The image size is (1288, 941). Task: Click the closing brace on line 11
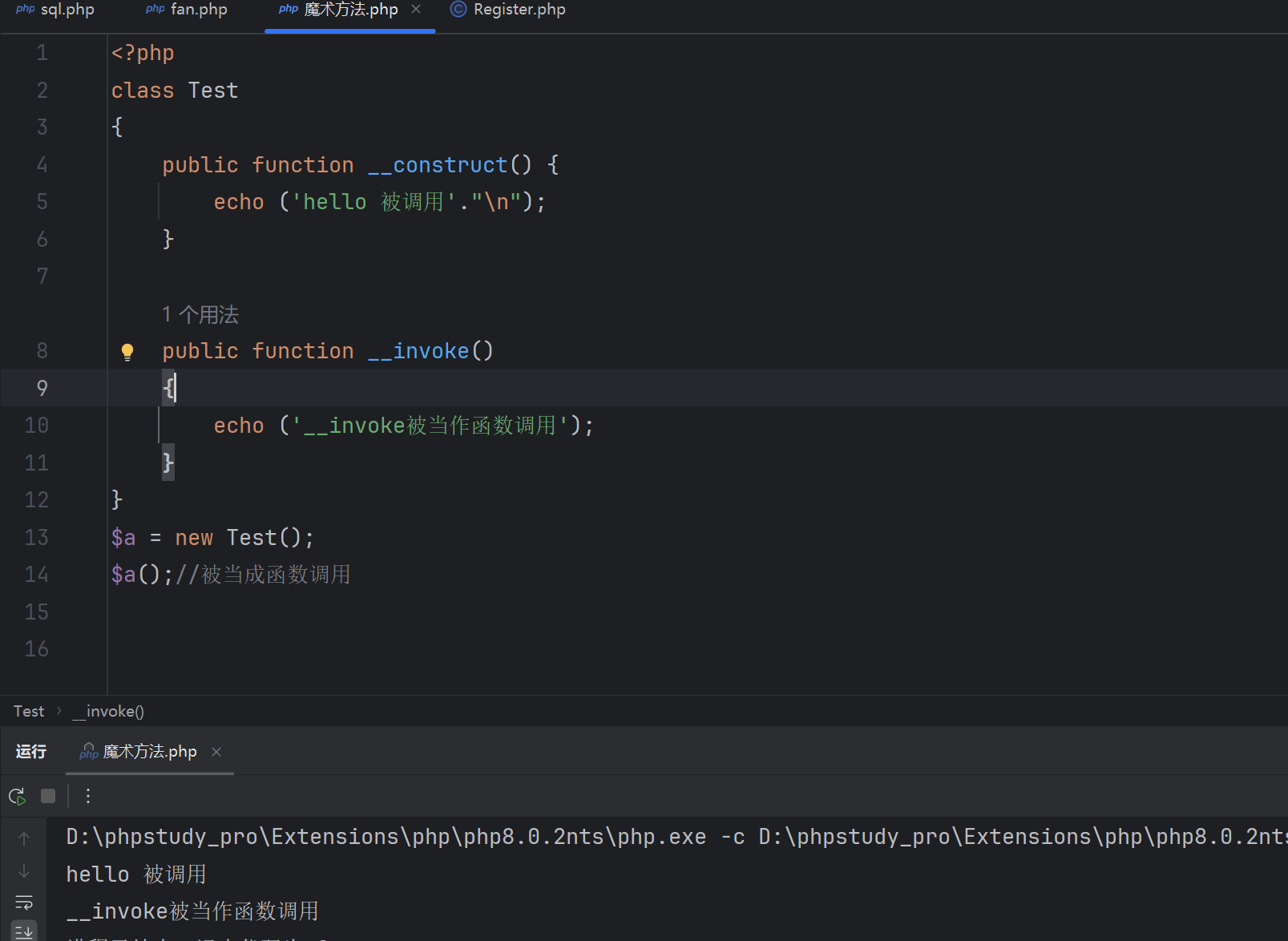pyautogui.click(x=168, y=462)
